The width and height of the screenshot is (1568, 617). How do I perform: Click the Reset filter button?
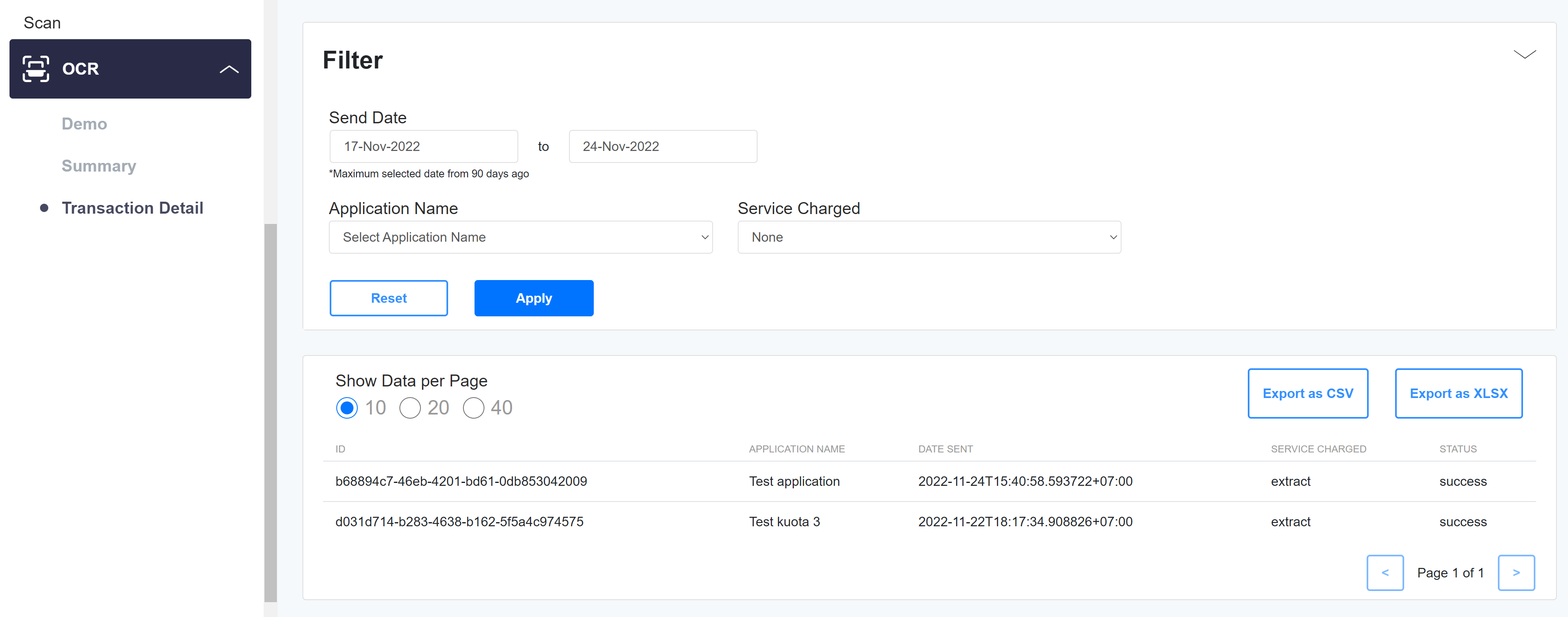388,298
